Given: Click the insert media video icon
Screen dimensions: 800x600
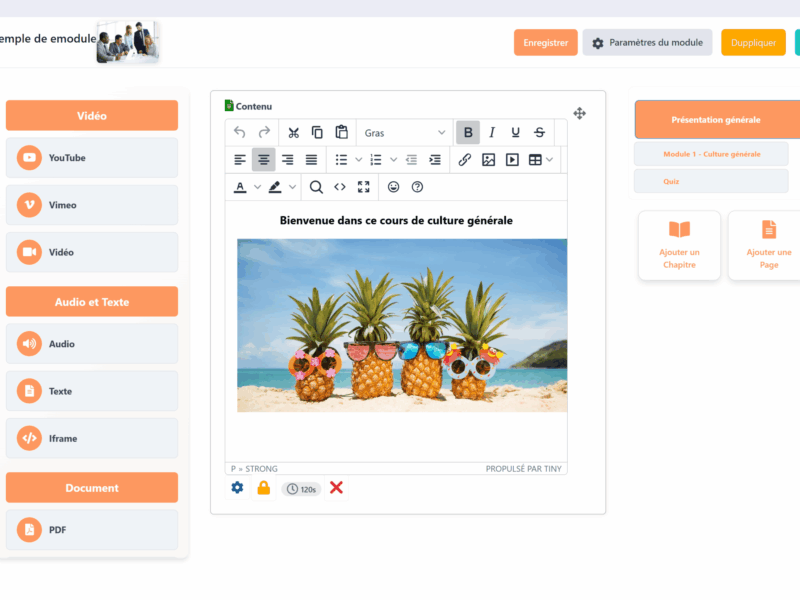Looking at the screenshot, I should point(512,160).
